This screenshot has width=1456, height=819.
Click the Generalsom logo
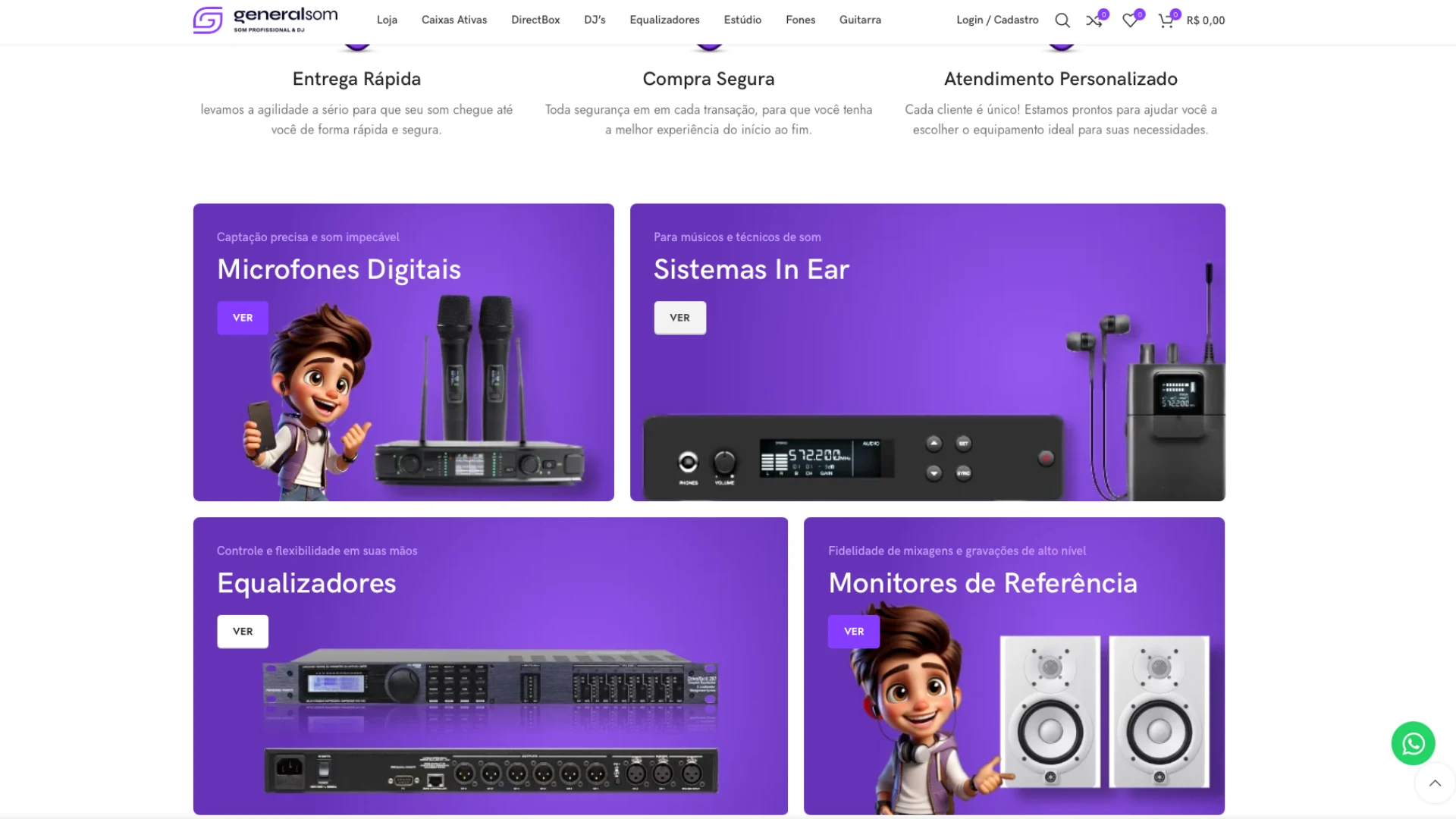tap(265, 20)
